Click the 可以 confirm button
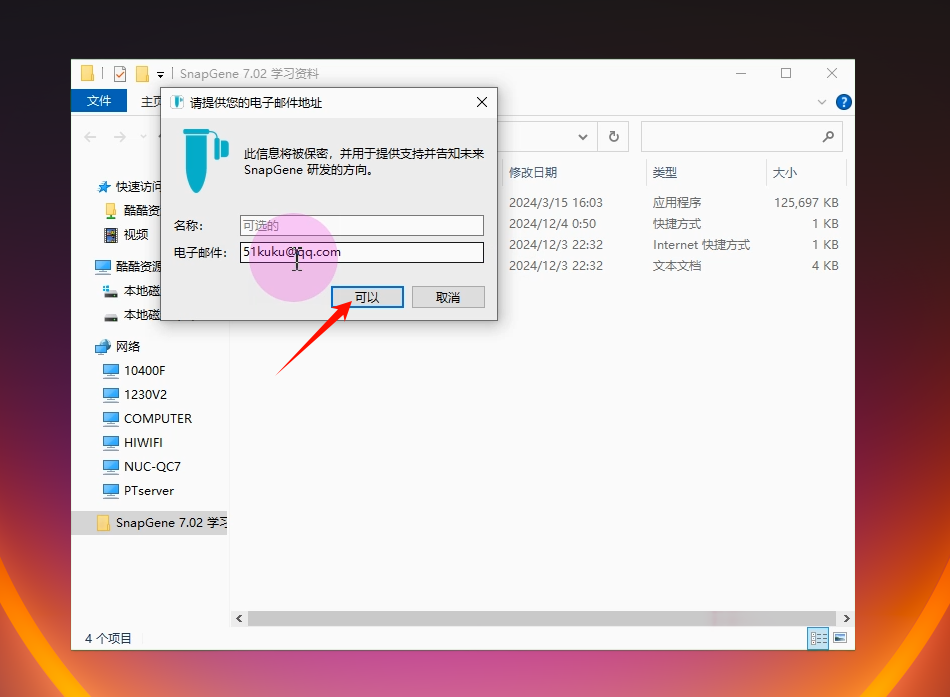950x697 pixels. [x=367, y=298]
